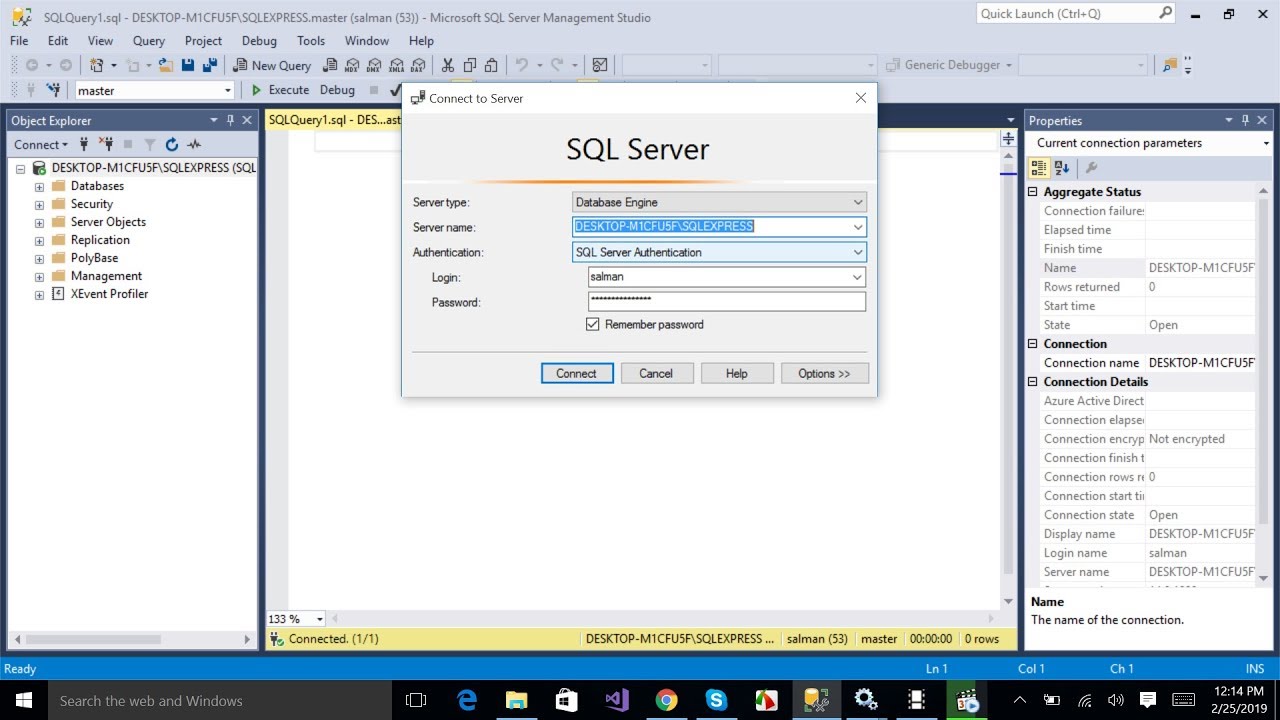Collapse the DESKTOP-M1CFU5F\SQLEXPRESS server node
Image resolution: width=1280 pixels, height=720 pixels.
point(20,169)
